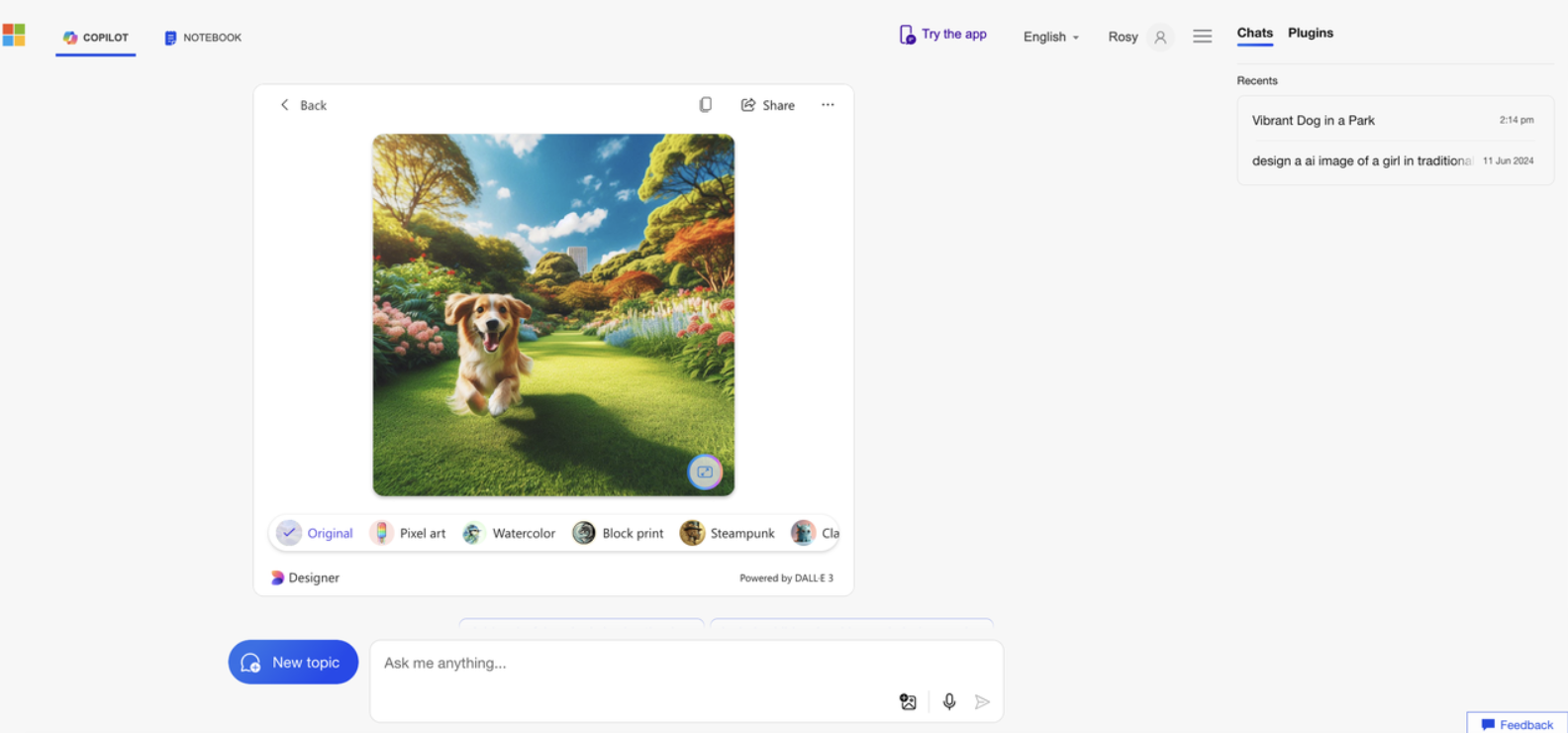Open the chat about girl in traditional design
The width and height of the screenshot is (1568, 733).
point(1394,160)
